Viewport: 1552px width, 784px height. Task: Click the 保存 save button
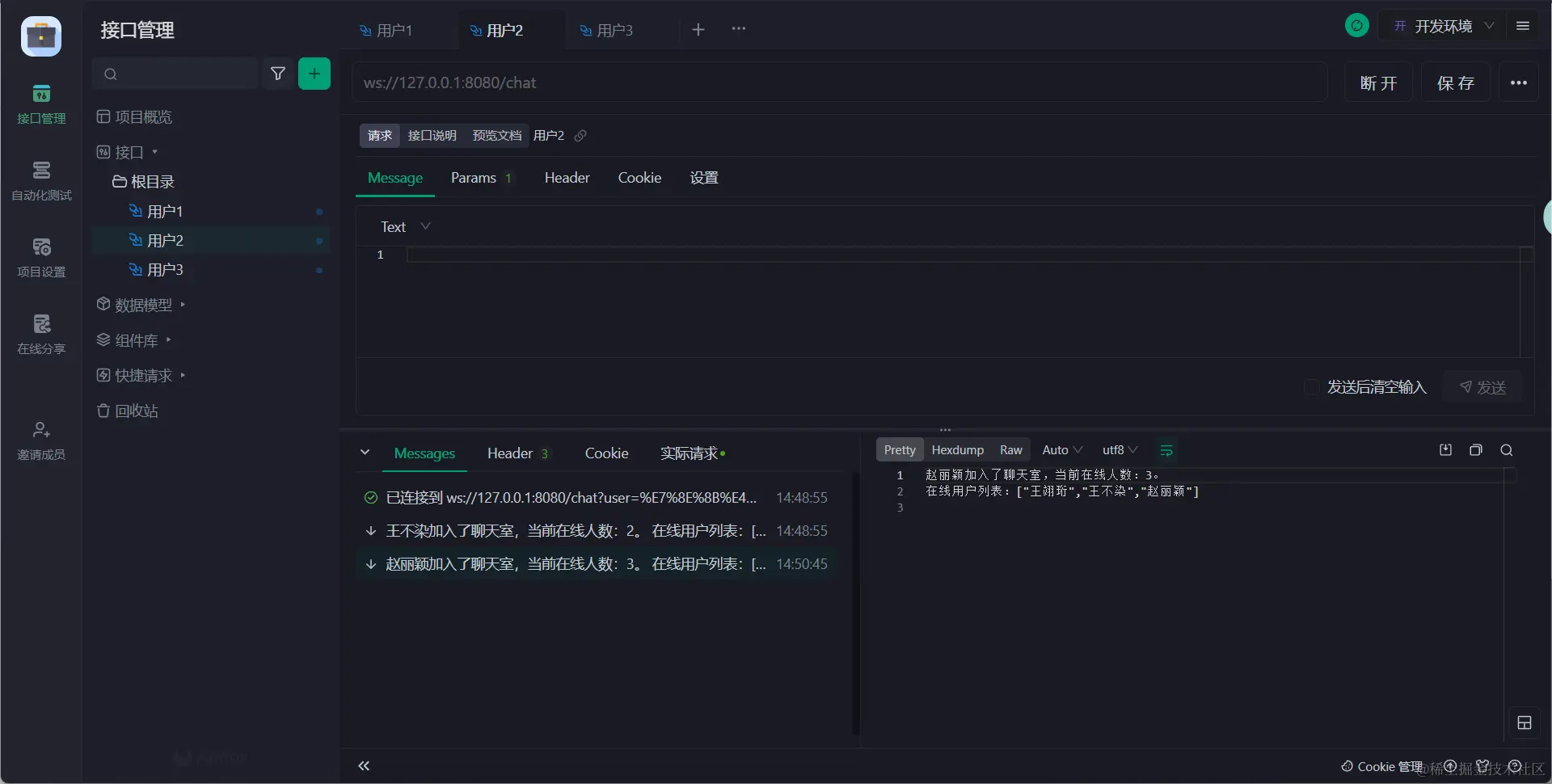1456,82
